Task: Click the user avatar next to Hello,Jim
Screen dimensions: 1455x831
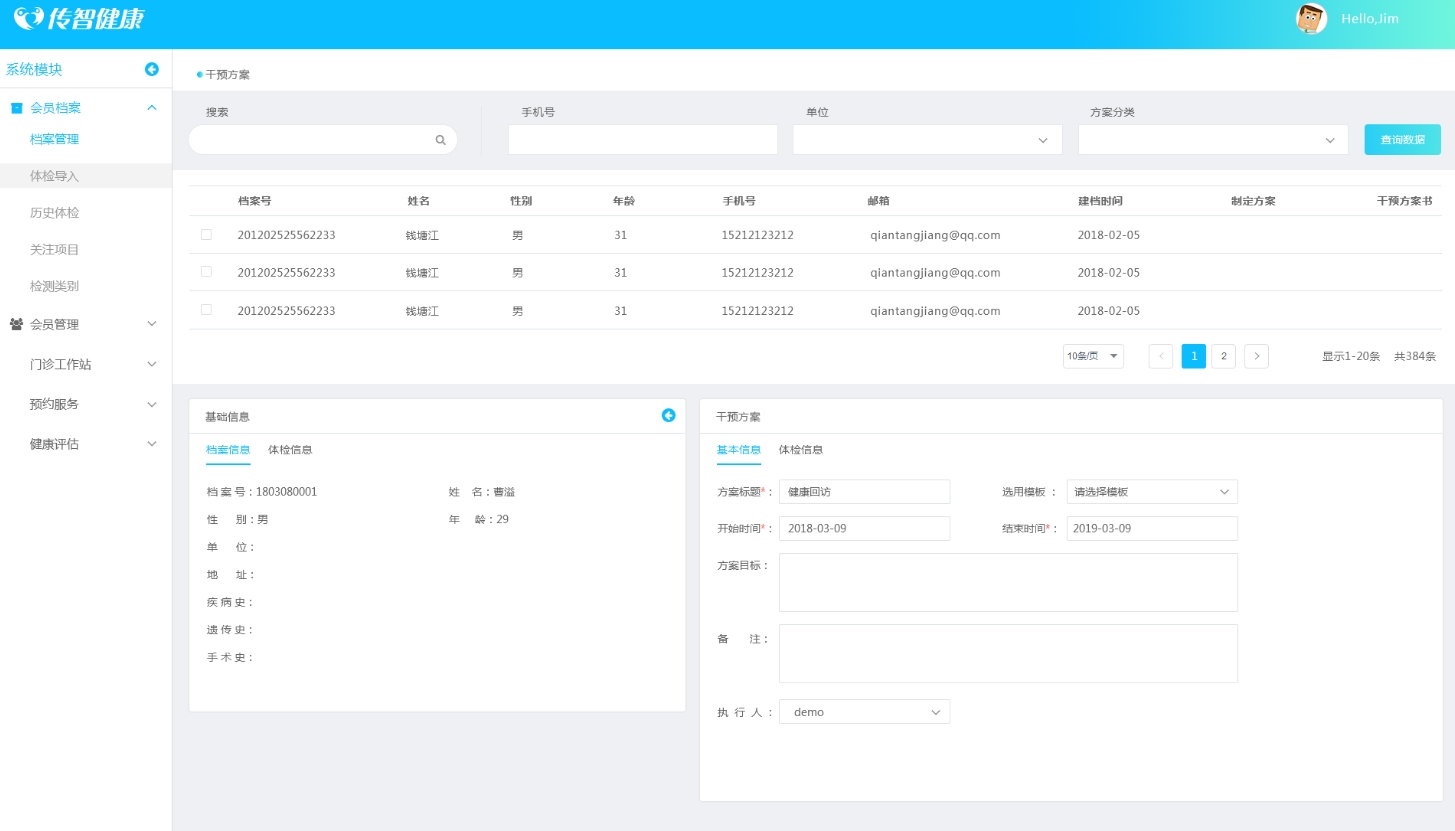Action: point(1311,19)
